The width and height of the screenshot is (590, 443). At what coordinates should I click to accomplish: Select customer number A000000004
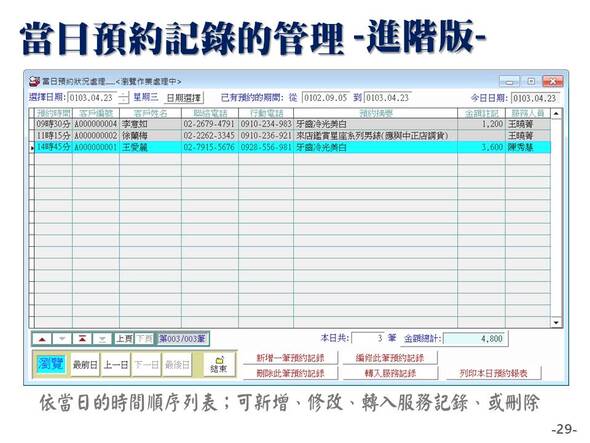[x=96, y=124]
